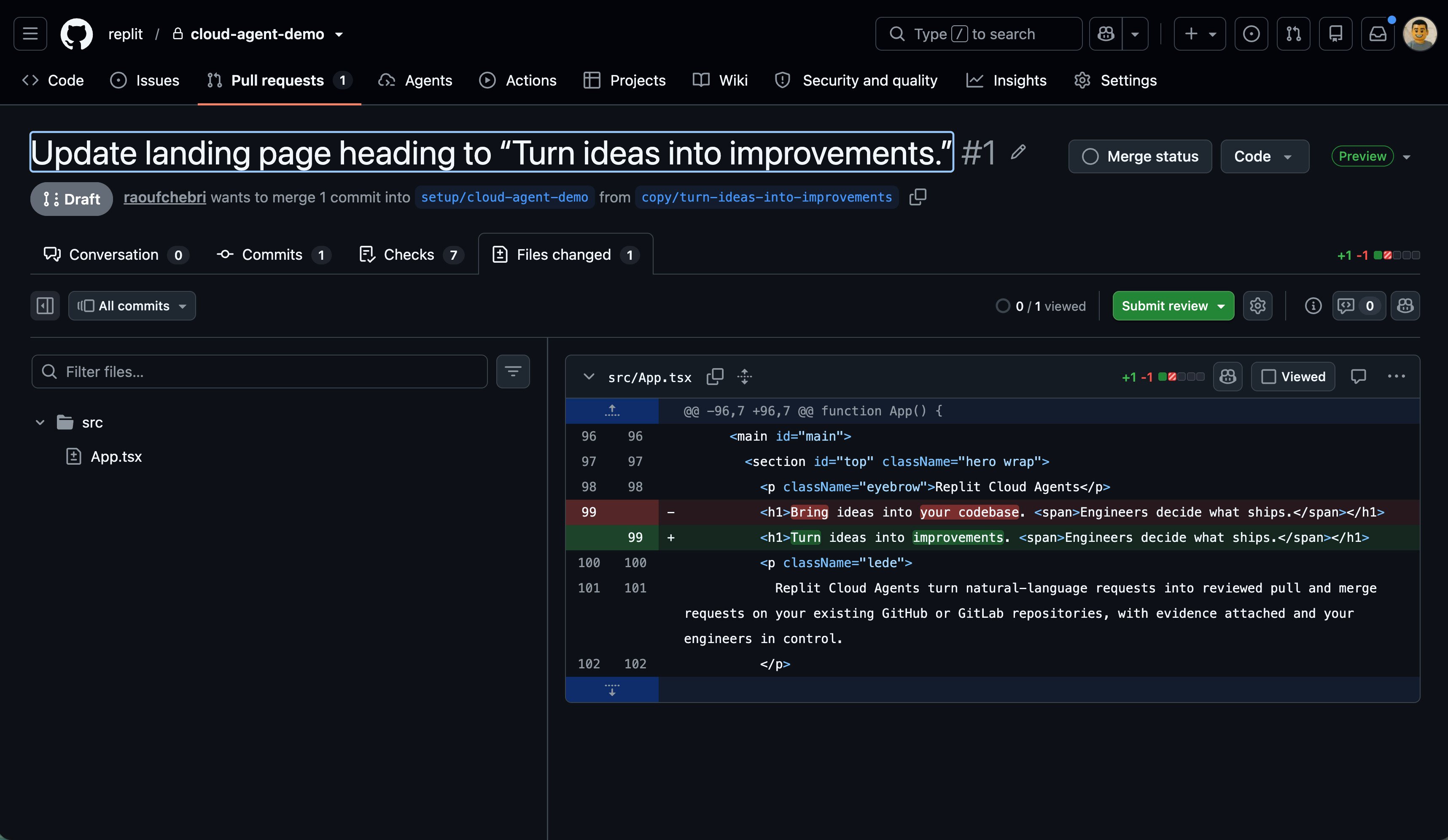
Task: Expand diff lines upward above line 96
Action: click(612, 411)
